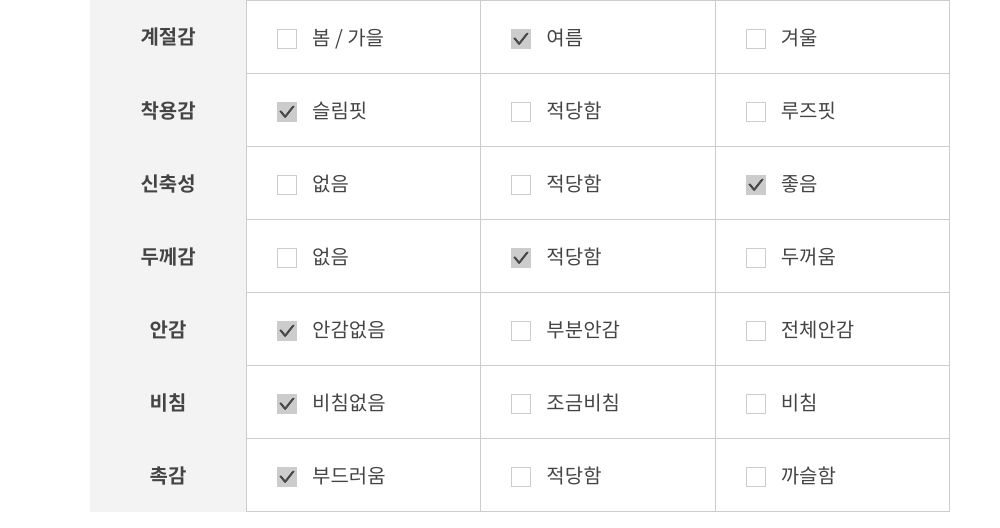
Task: Select the 부분안감 checkbox
Action: click(x=521, y=331)
